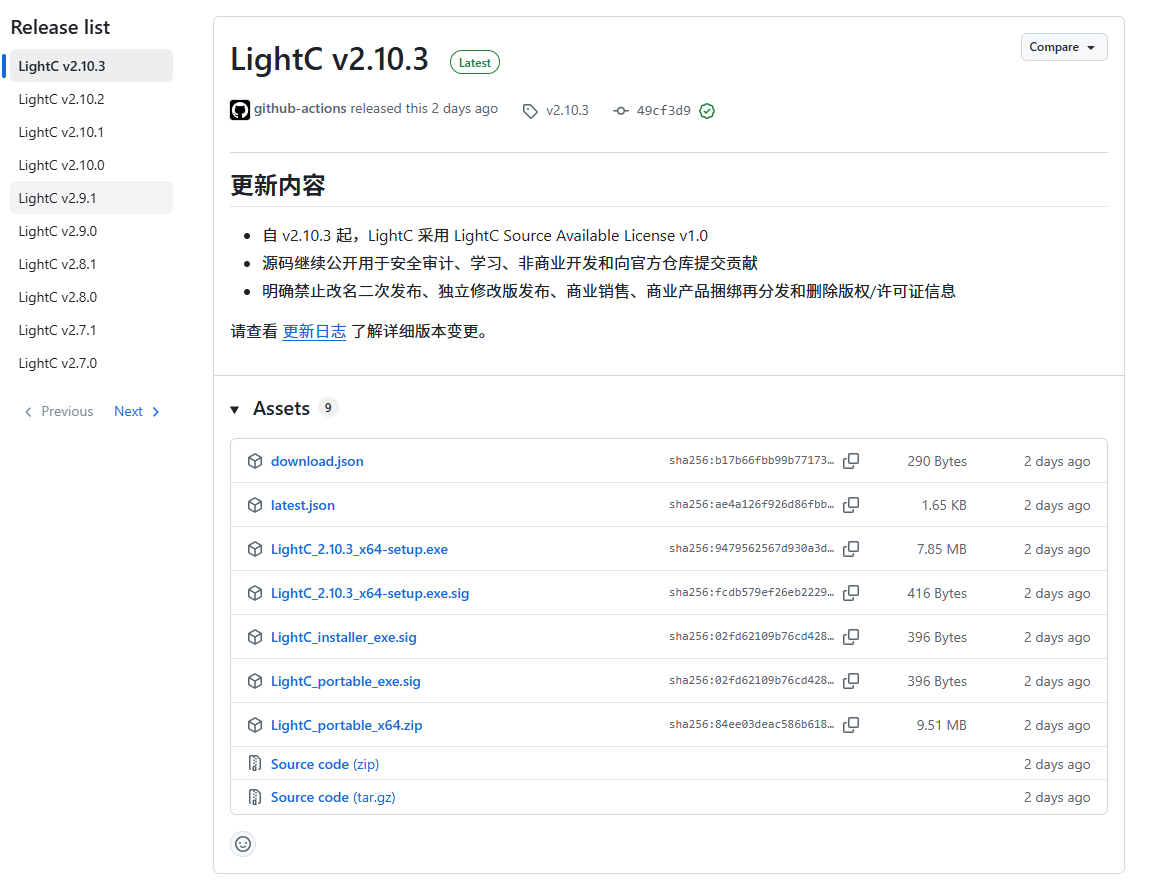The height and width of the screenshot is (881, 1154).
Task: Click the tag icon next to v2.10.3
Action: click(x=530, y=111)
